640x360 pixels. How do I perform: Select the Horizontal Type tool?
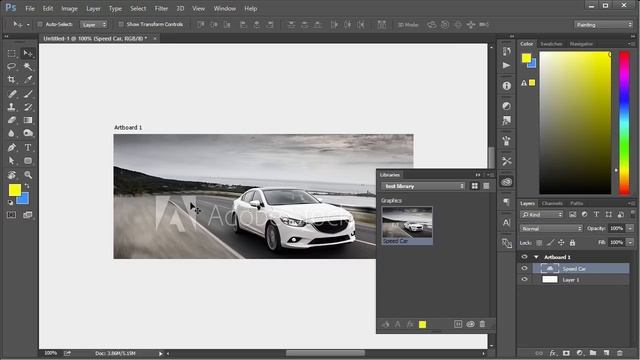(28, 148)
